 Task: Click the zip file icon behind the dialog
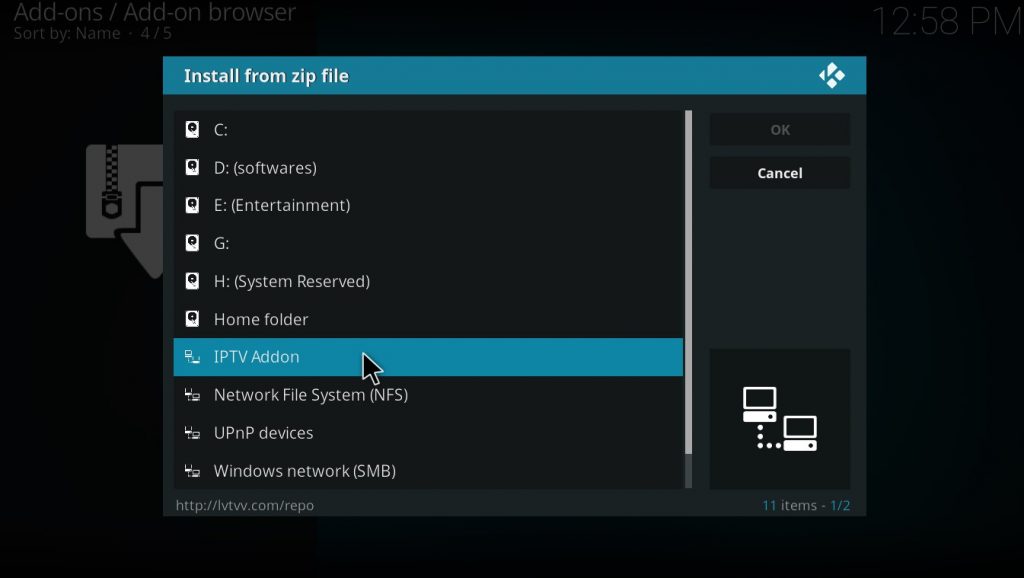tap(124, 211)
